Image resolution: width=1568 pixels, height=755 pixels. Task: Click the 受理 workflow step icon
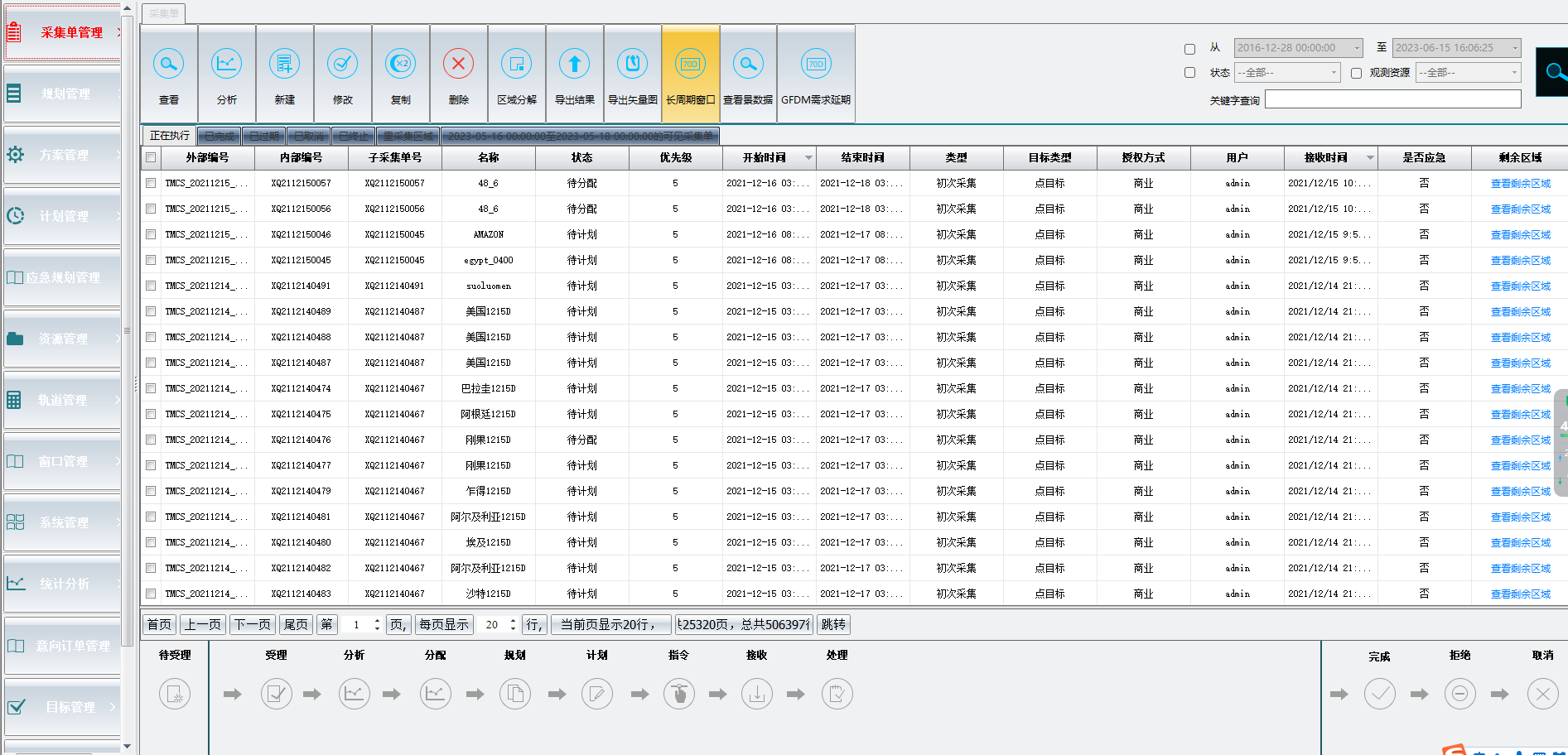276,694
